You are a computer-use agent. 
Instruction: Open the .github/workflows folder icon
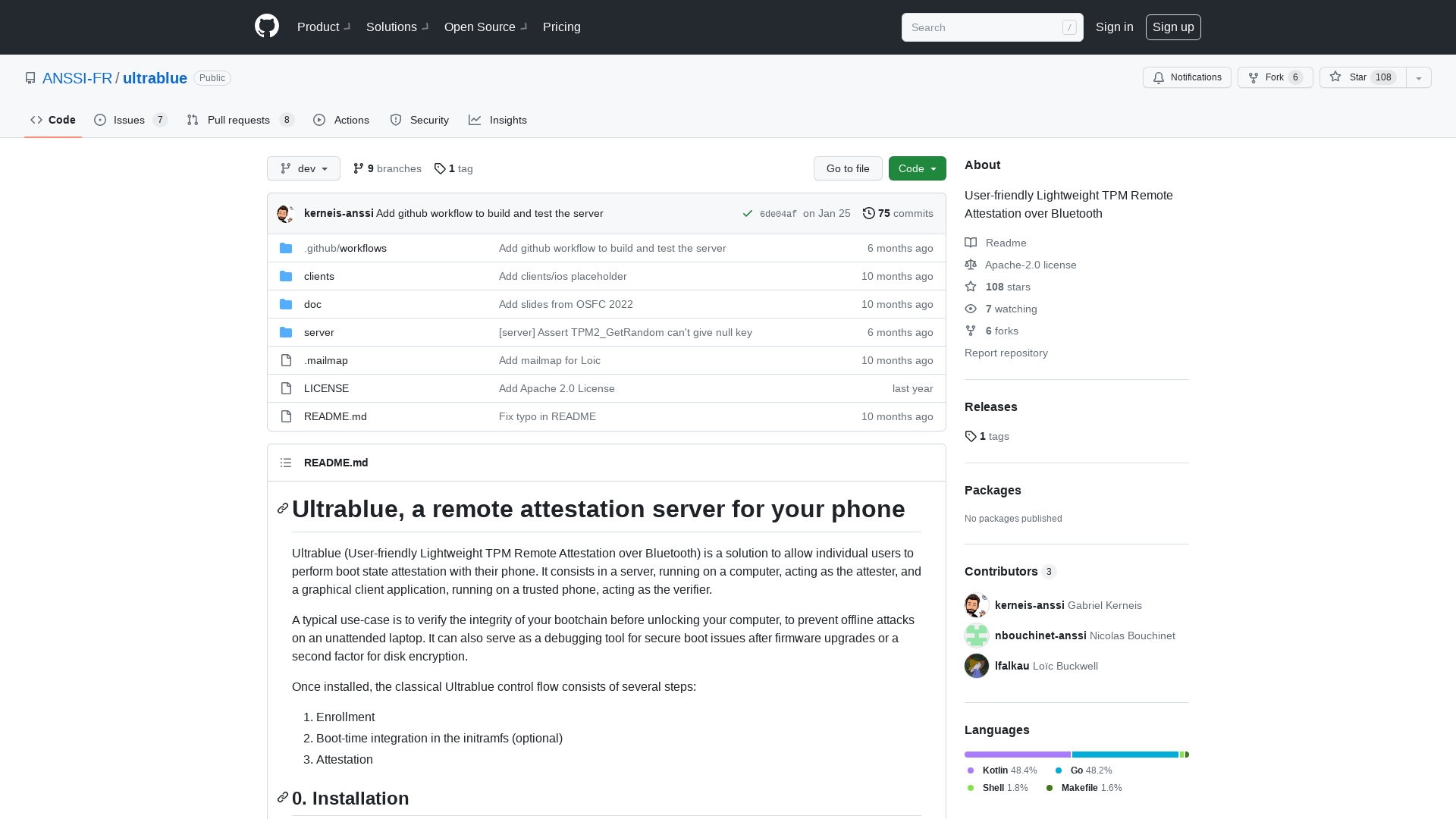(x=286, y=248)
